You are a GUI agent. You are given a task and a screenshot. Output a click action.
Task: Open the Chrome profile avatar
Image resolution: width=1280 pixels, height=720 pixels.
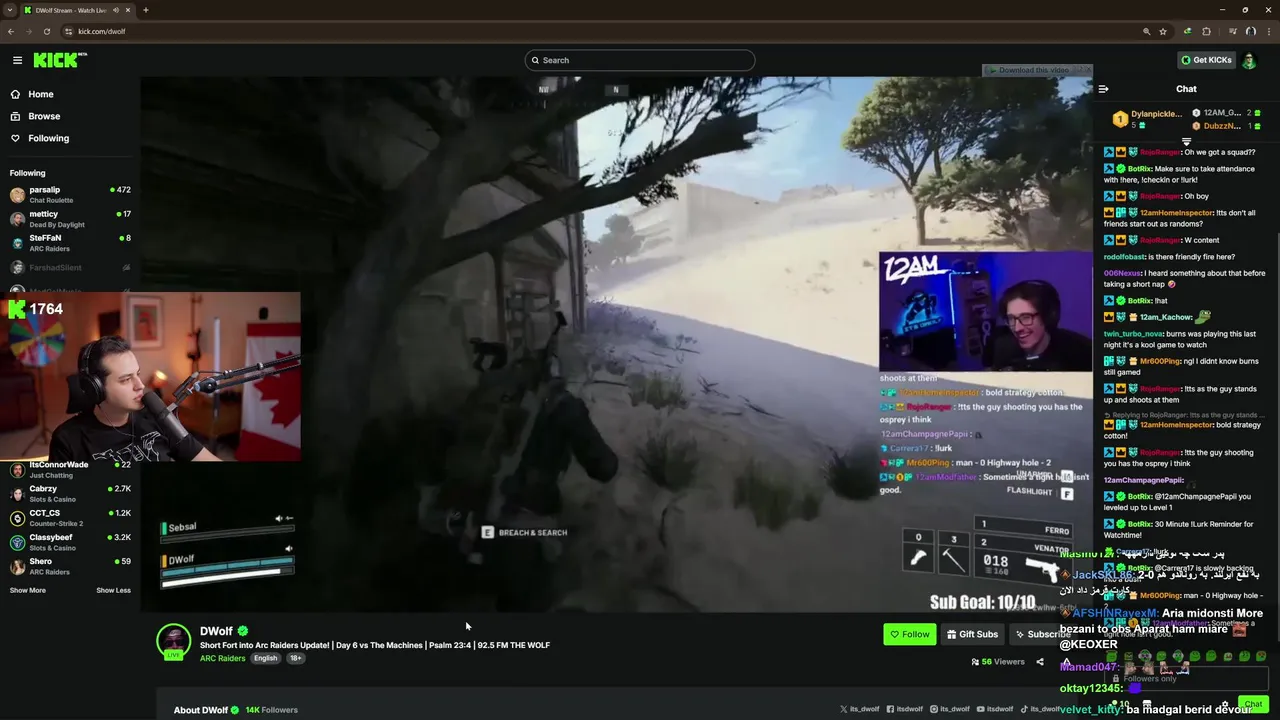(1250, 31)
